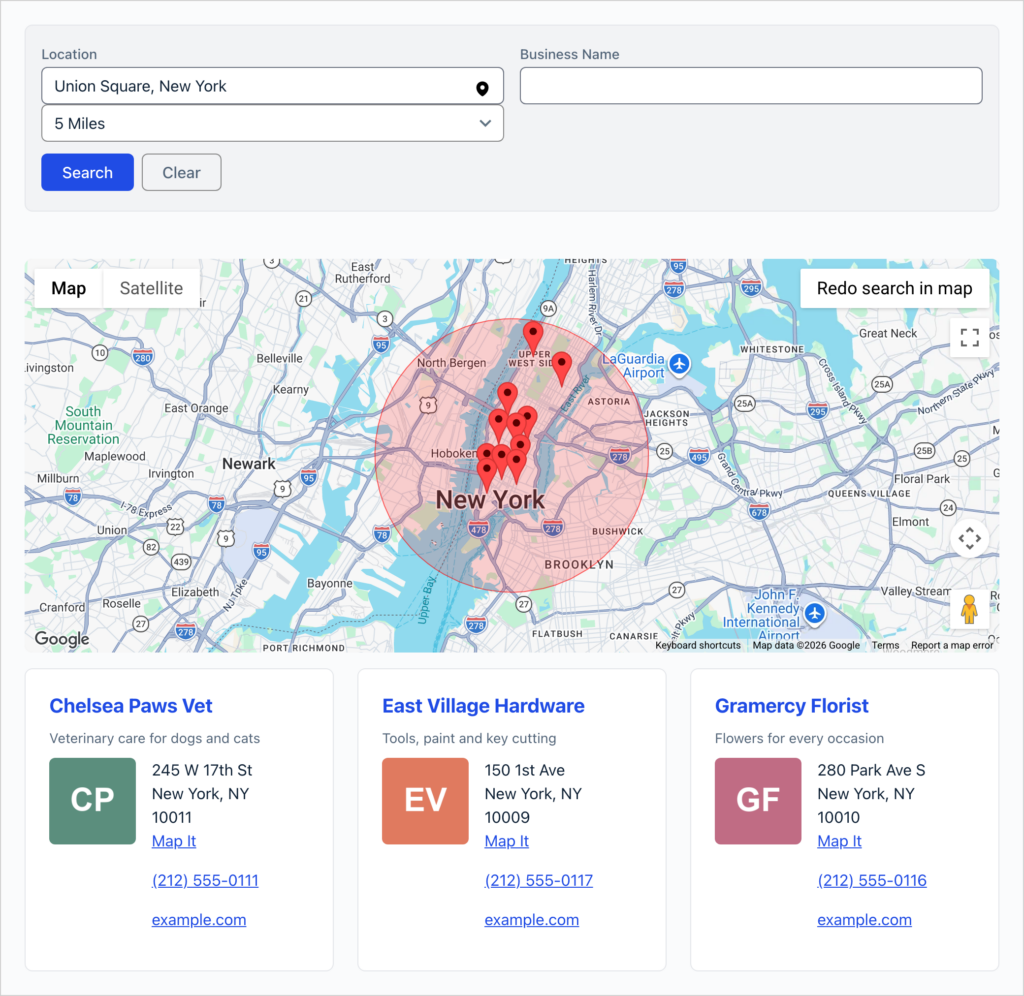Open example.com link for Gramercy Florist
Image resolution: width=1024 pixels, height=996 pixels.
[864, 920]
